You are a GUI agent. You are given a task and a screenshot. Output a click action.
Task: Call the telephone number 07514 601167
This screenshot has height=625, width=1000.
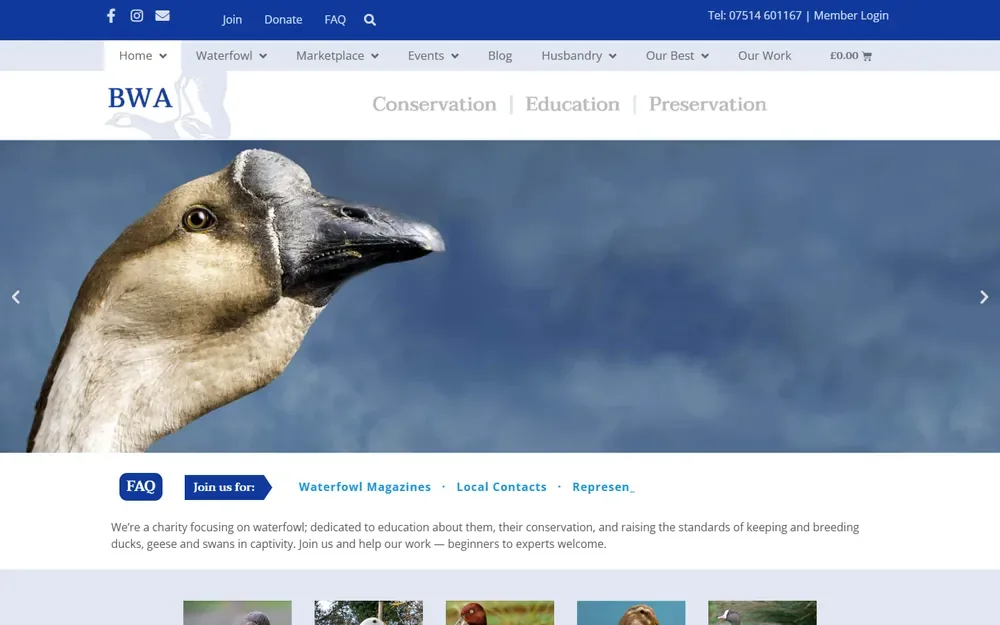pos(765,15)
